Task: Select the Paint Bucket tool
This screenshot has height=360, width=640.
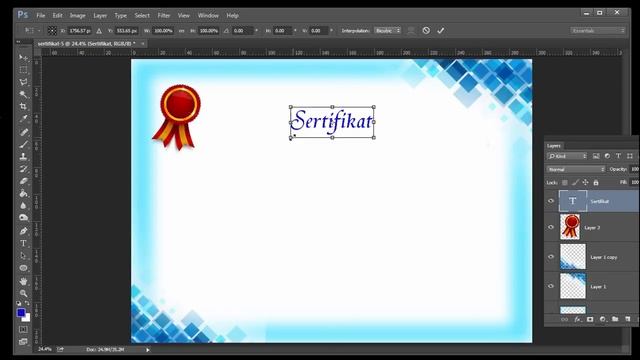Action: coord(23,193)
